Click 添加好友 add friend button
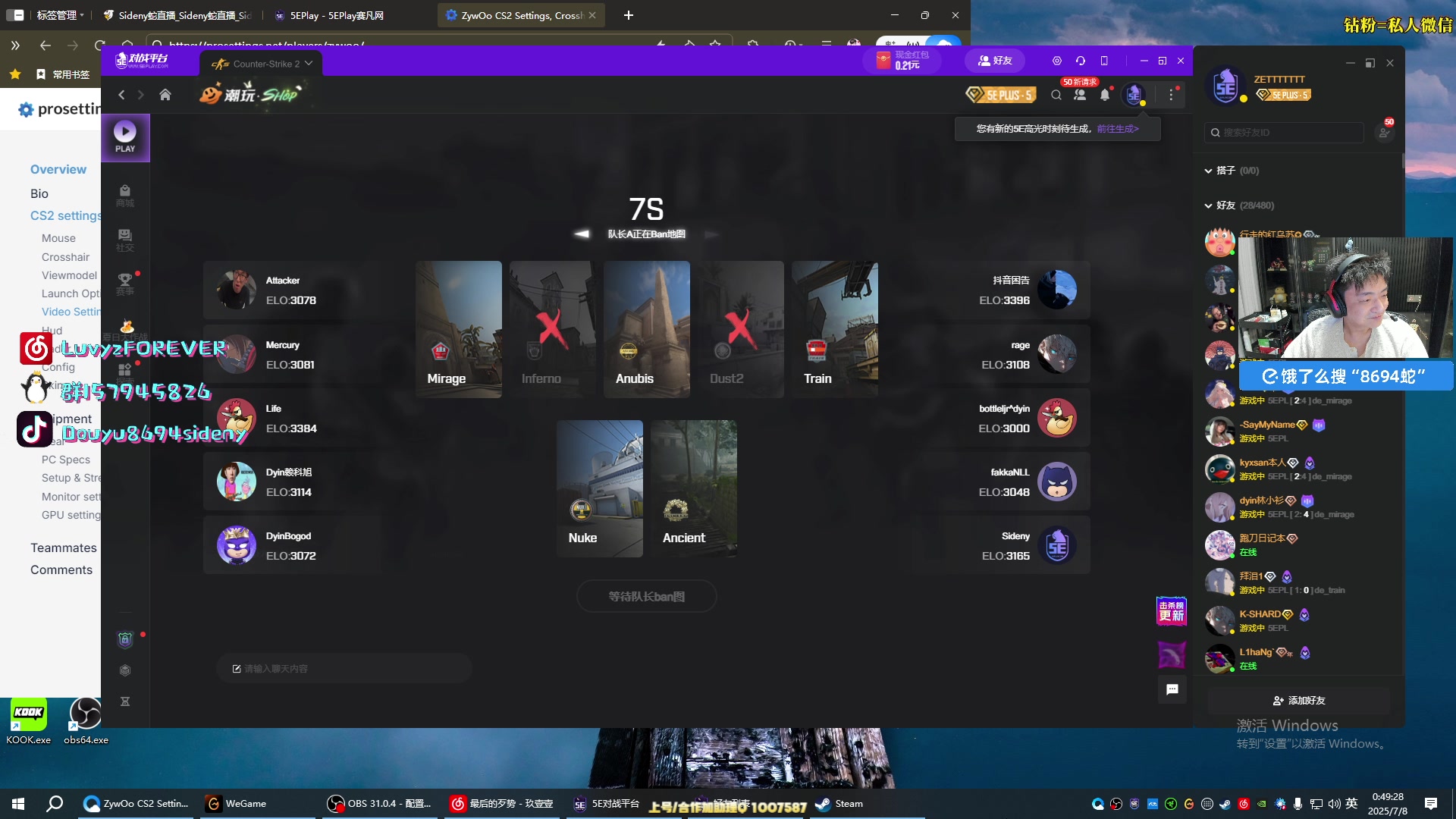Screen dimensions: 1456x819 1299,701
